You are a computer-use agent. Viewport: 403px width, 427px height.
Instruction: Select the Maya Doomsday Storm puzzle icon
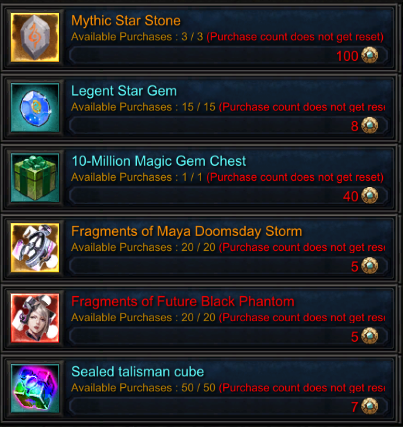pyautogui.click(x=35, y=248)
